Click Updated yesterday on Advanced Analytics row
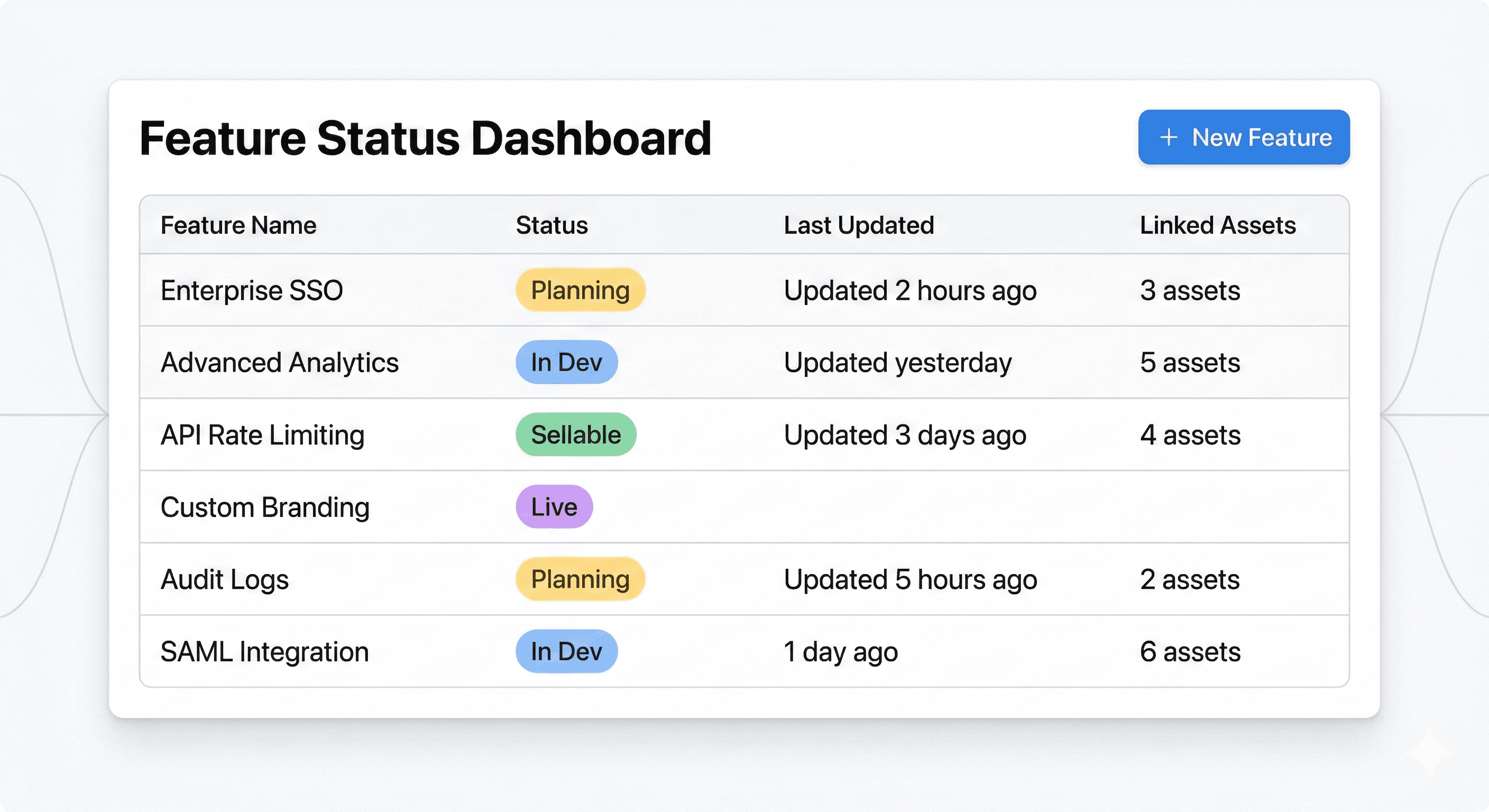Screen dimensions: 1489x812 tap(897, 362)
